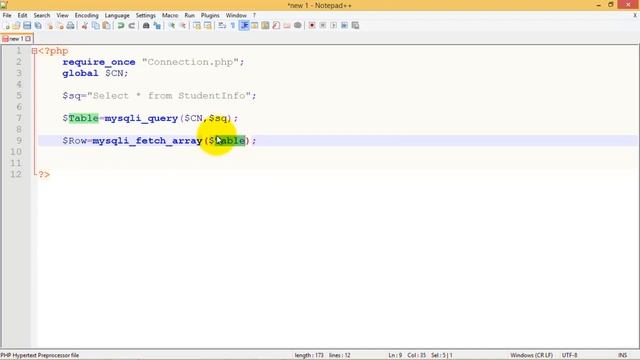This screenshot has width=640, height=360.
Task: Open the Edit menu
Action: 22,16
